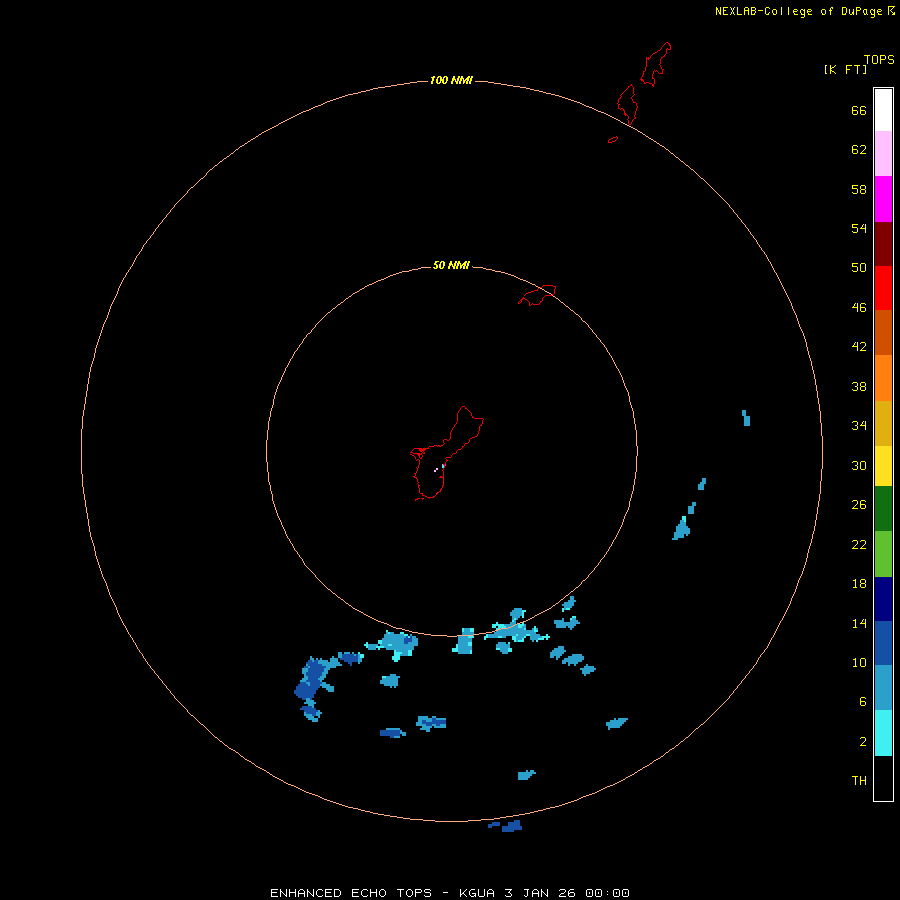Click the legend value 62
900x900 pixels.
859,150
